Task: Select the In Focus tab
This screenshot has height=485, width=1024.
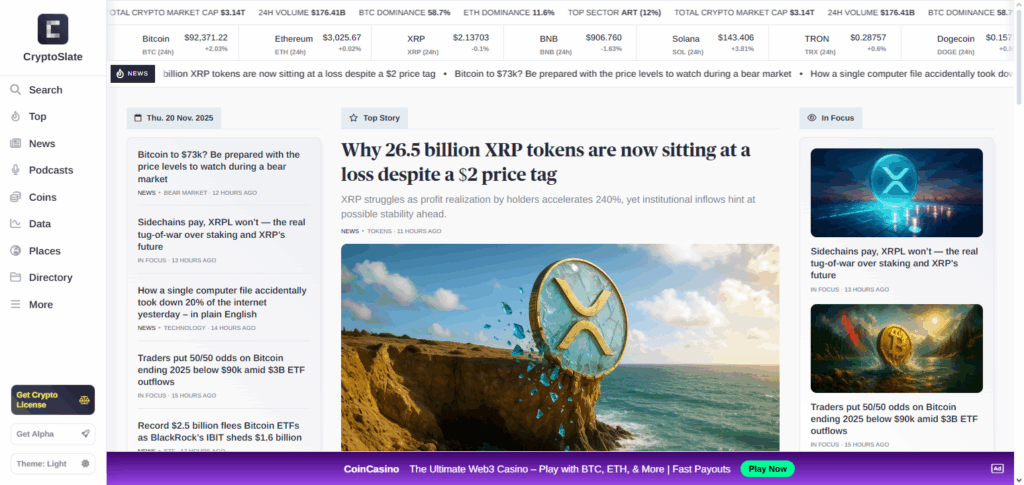Action: (x=831, y=118)
